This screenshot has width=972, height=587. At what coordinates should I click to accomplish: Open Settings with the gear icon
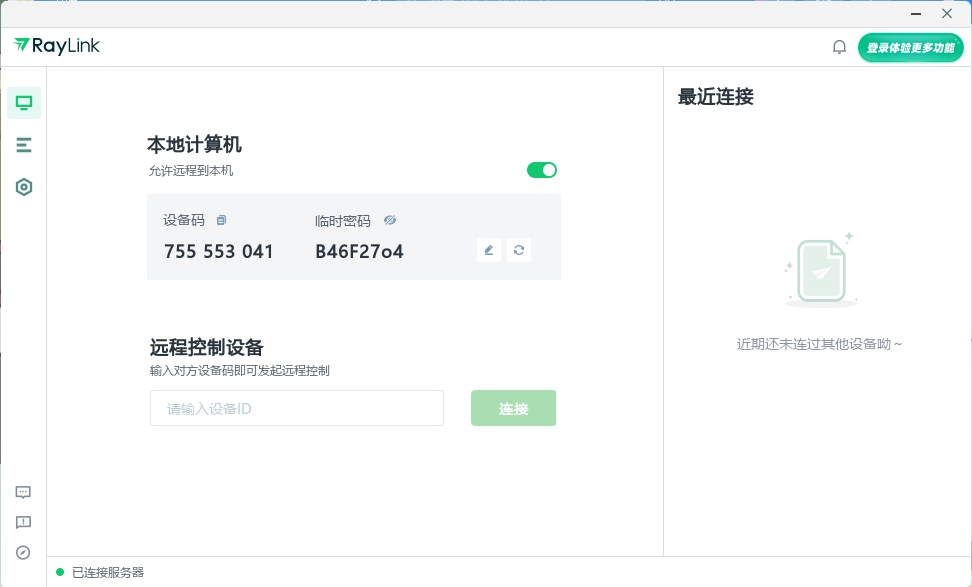click(x=23, y=187)
